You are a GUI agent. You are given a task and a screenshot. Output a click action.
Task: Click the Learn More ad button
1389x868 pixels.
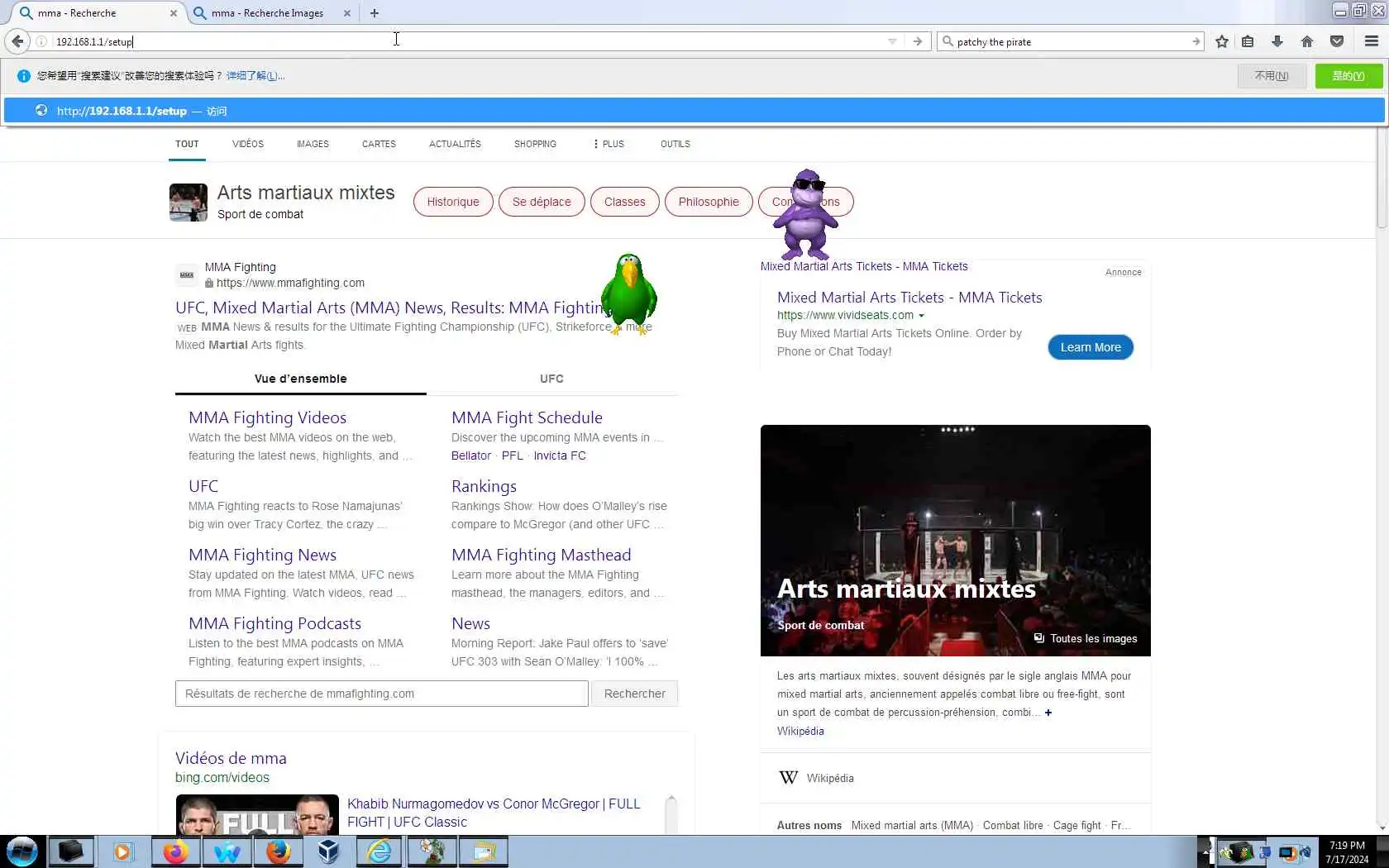(1091, 347)
